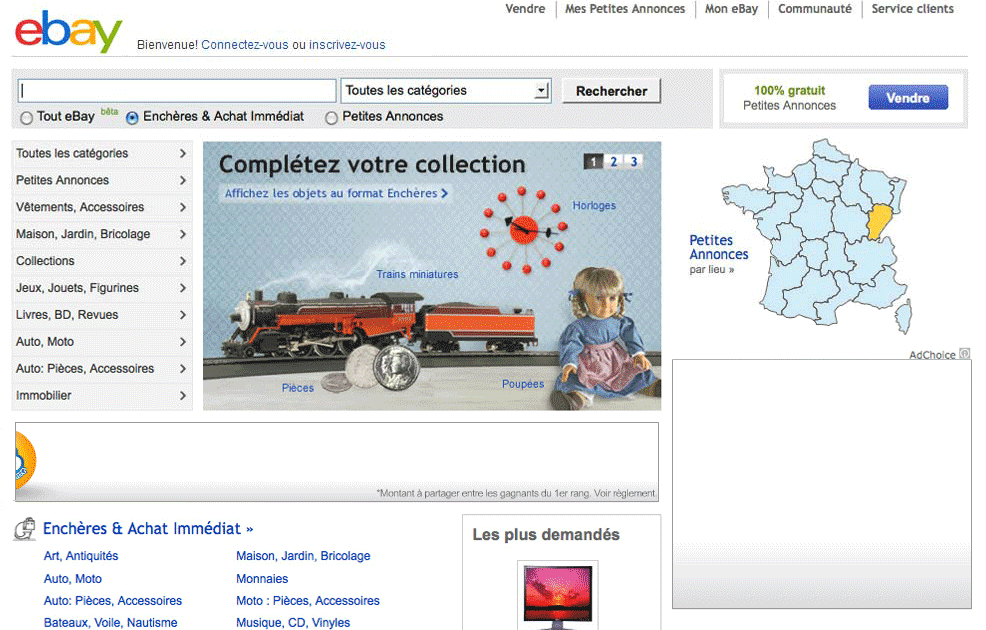
Task: Click the red clock in the banner
Action: [x=524, y=230]
